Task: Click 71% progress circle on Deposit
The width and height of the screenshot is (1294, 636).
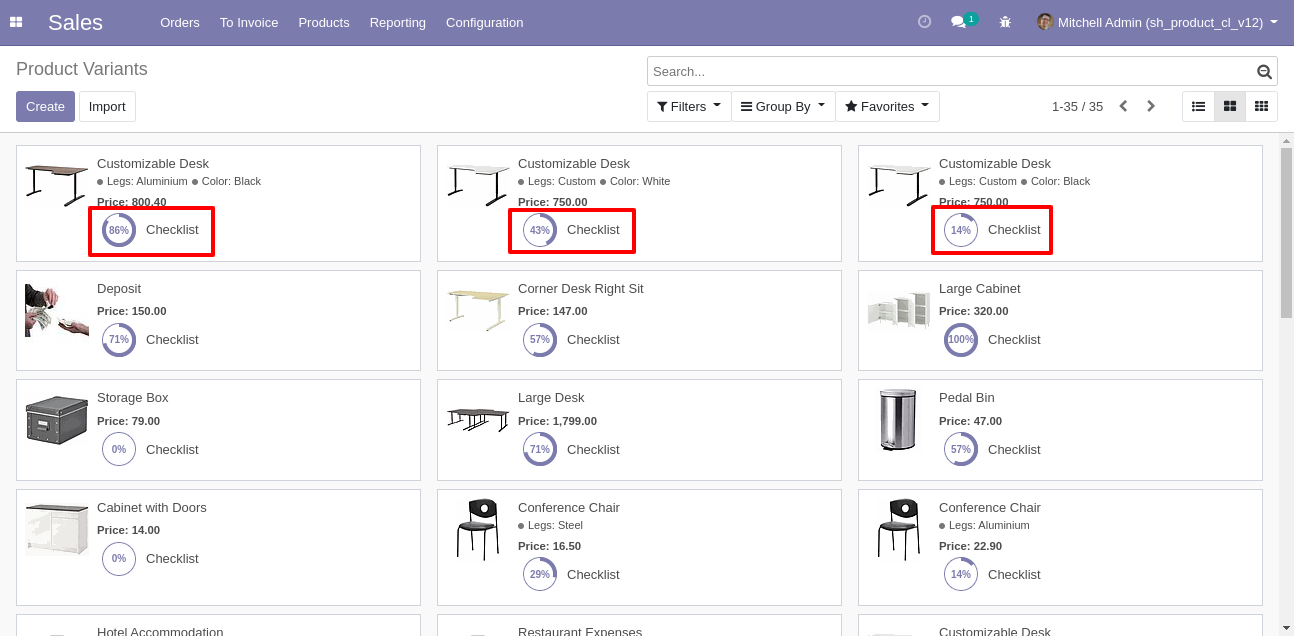Action: tap(119, 340)
